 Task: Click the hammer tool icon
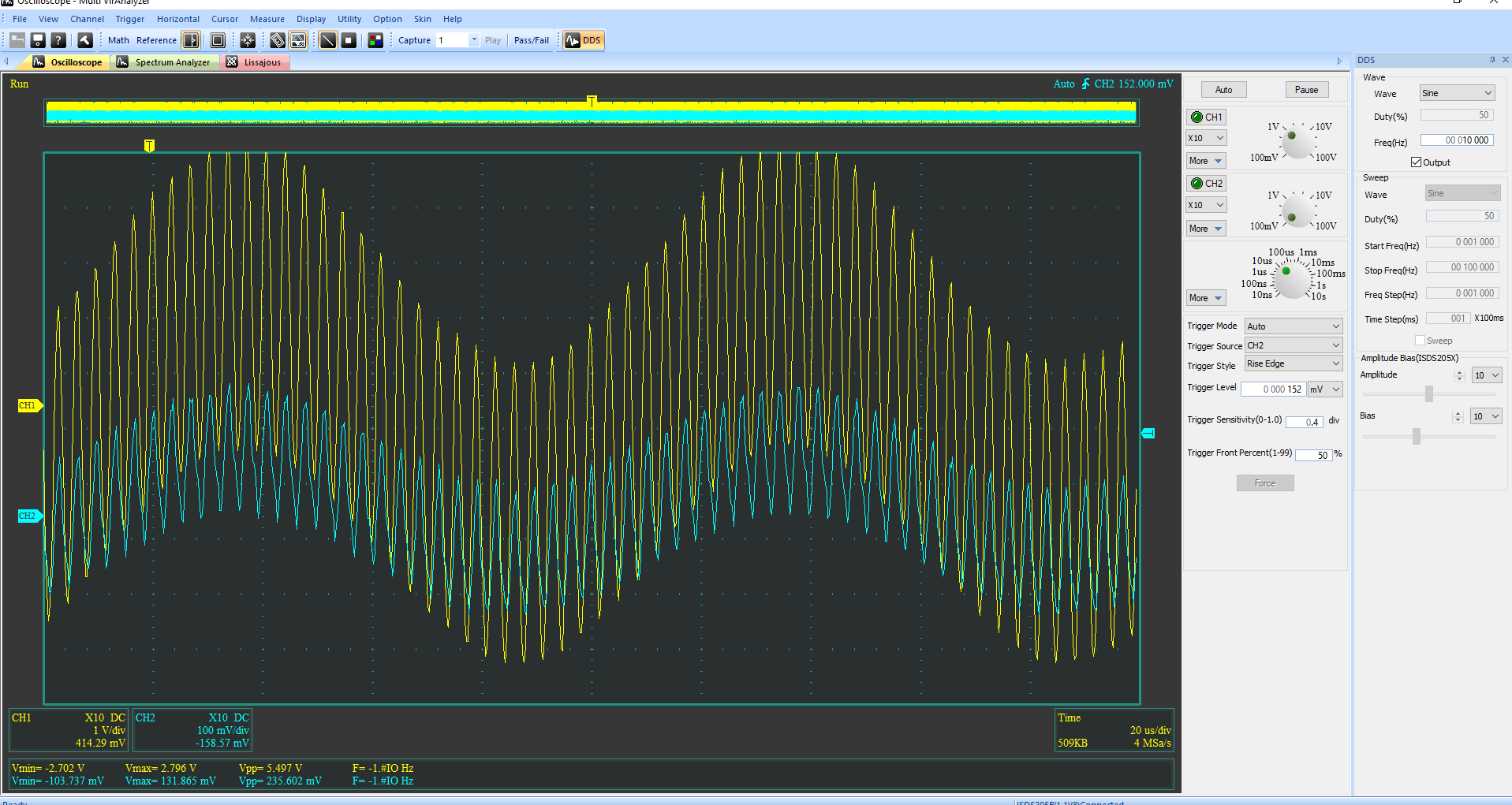tap(85, 40)
